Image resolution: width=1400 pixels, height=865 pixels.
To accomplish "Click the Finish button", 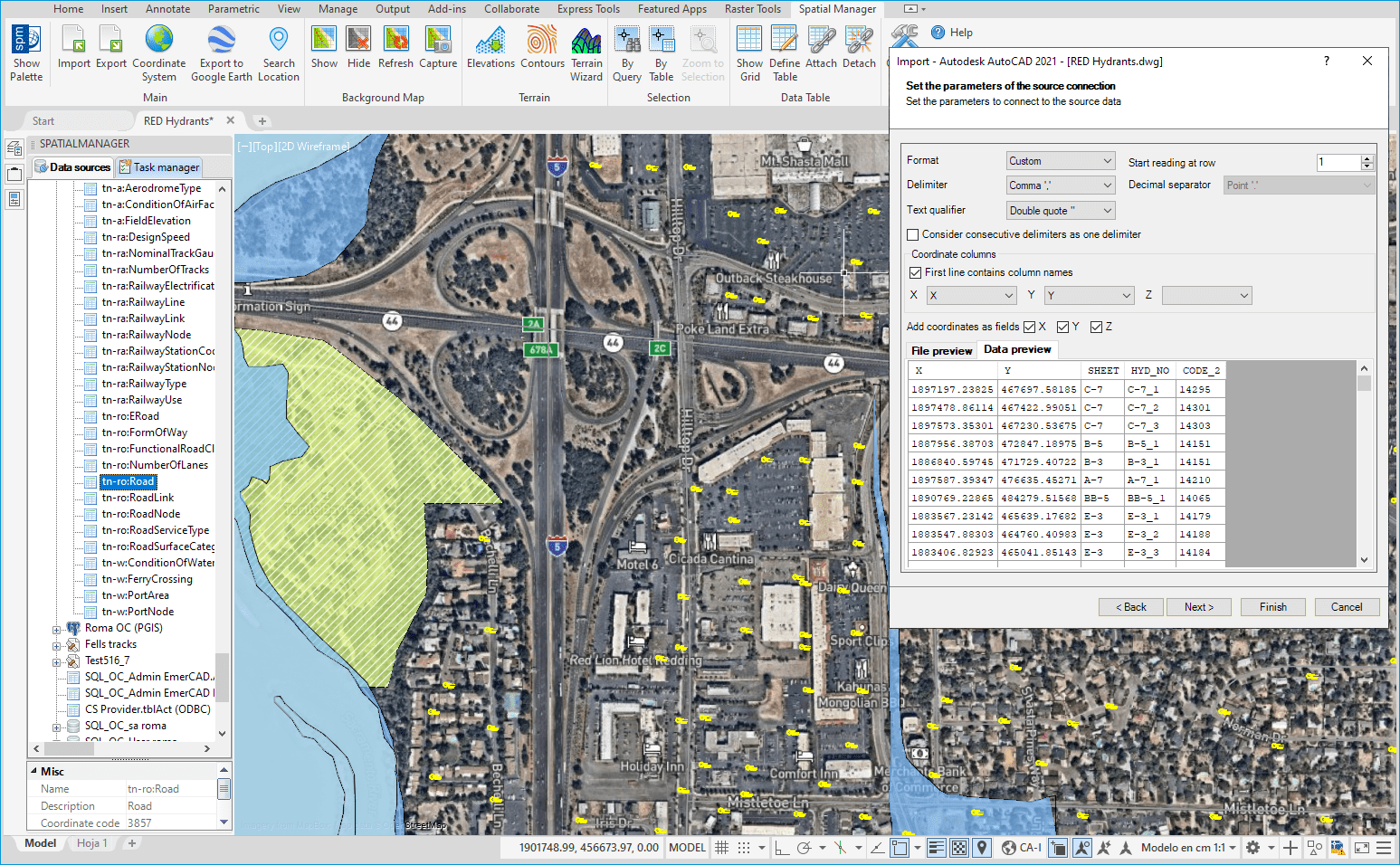I will click(1272, 607).
